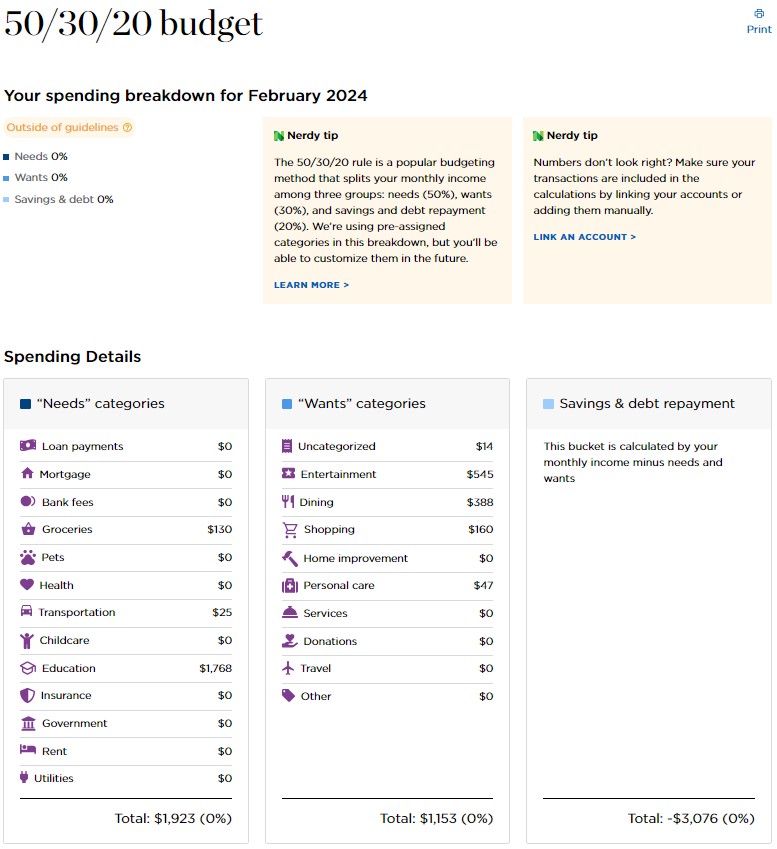The height and width of the screenshot is (849, 777).
Task: Click the light blue Savings & debt swatch
Action: tap(7, 200)
